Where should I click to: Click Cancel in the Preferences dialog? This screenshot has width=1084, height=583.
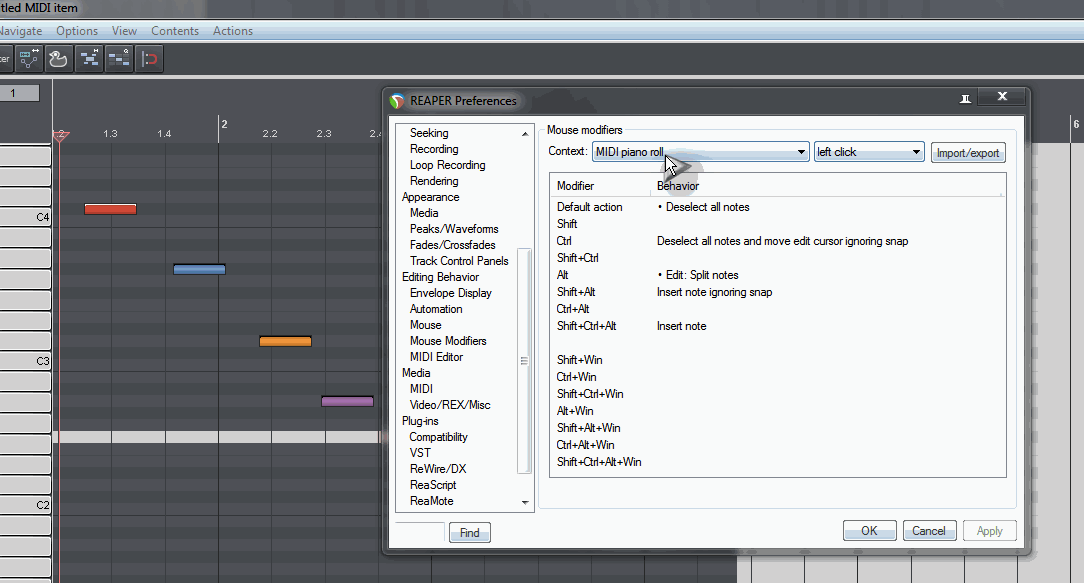[x=928, y=530]
